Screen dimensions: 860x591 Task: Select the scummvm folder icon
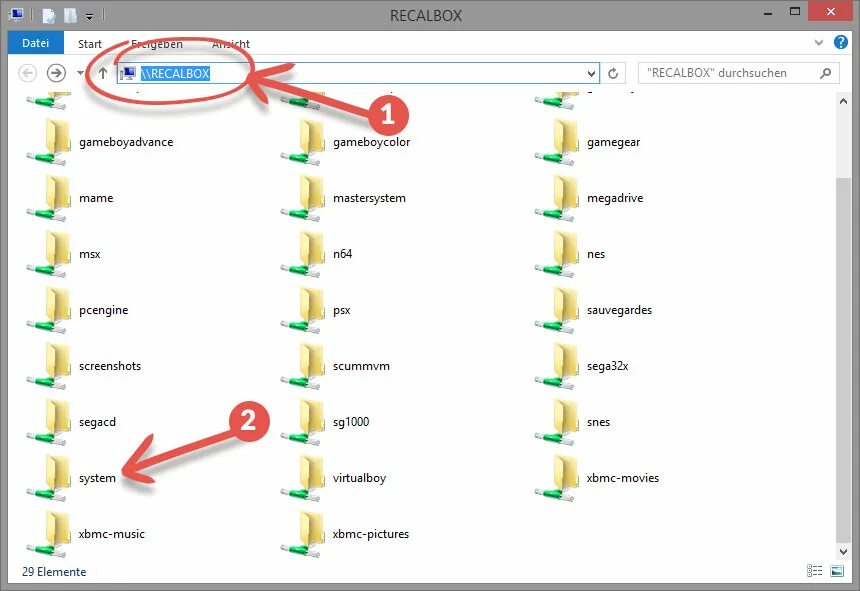pyautogui.click(x=303, y=366)
